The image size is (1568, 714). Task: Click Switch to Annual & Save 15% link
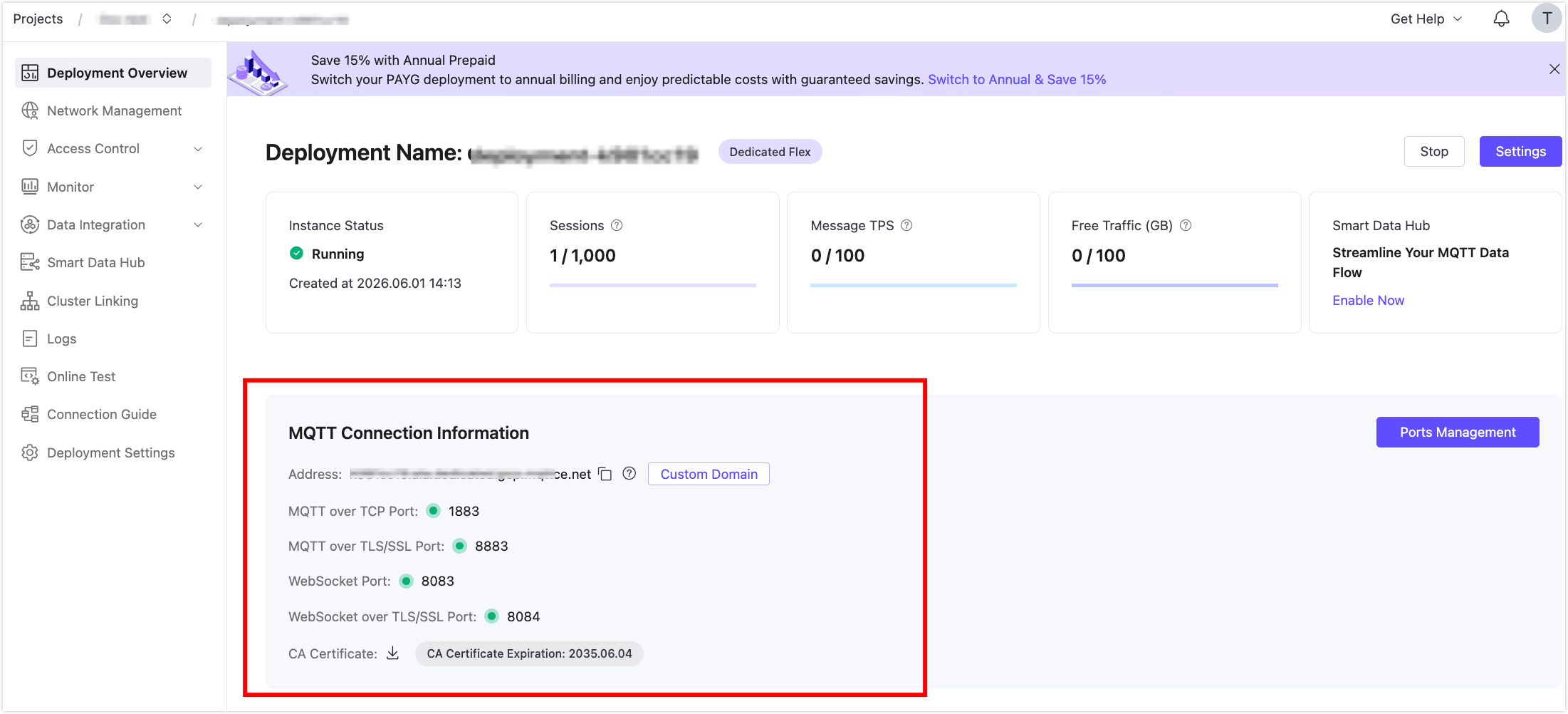click(x=1017, y=79)
